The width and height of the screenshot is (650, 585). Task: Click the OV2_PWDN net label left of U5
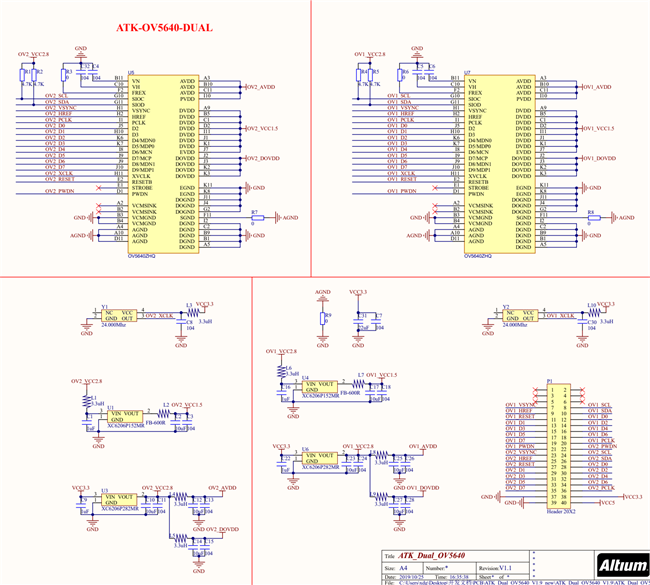tap(59, 191)
